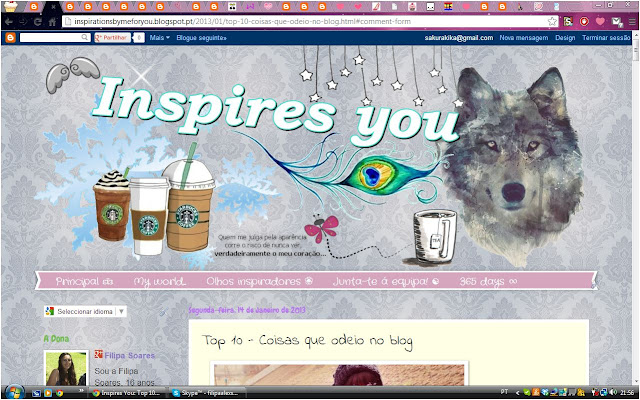The width and height of the screenshot is (640, 400).
Task: Go to Blogue seguinte link
Action: [201, 38]
